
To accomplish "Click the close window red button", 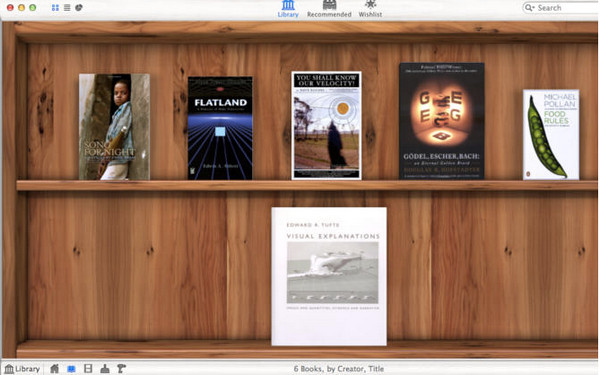I will click(10, 7).
